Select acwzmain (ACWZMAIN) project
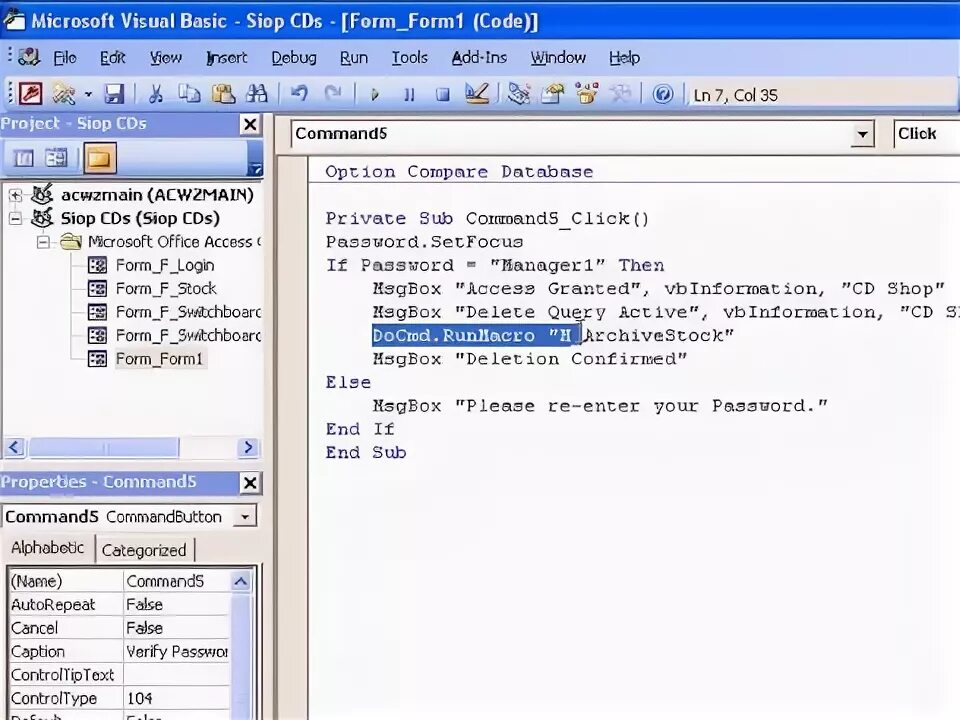Viewport: 960px width, 720px height. (157, 195)
